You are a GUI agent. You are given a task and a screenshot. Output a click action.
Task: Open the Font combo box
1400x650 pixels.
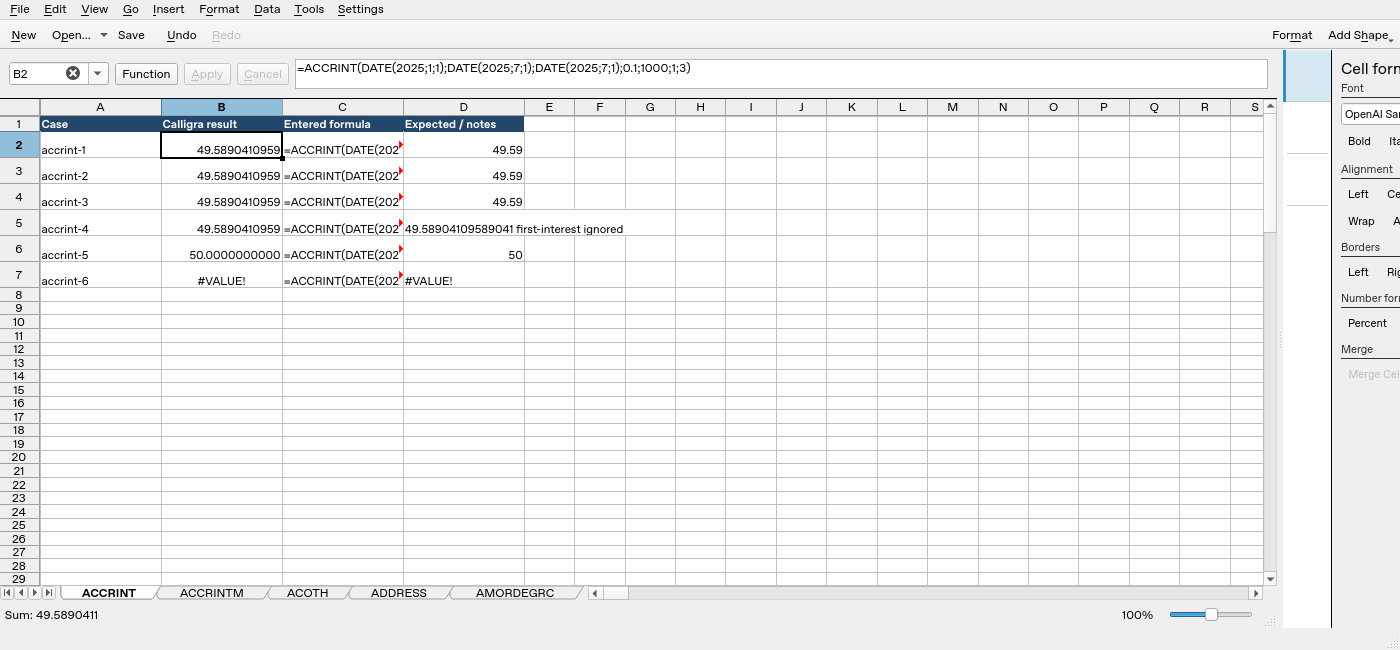pos(1370,114)
